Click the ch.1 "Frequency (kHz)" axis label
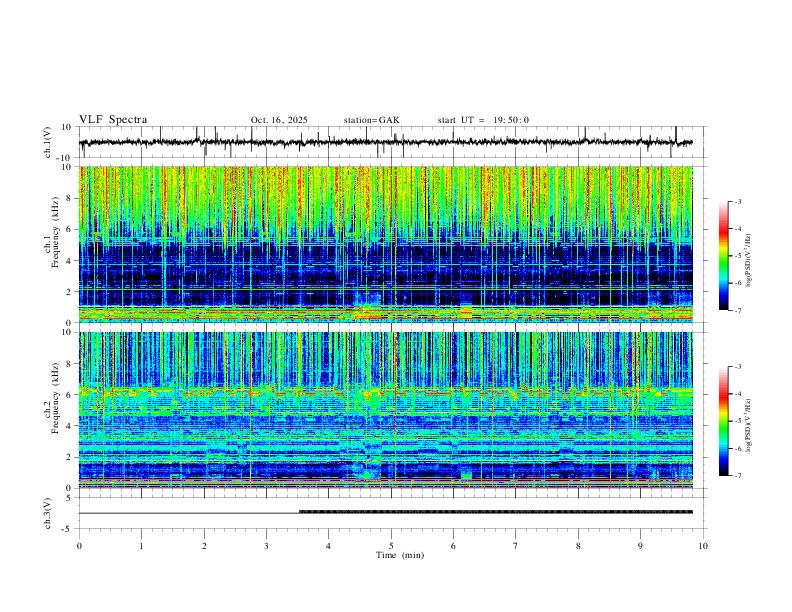Screen dimensions: 792x612 [55, 232]
